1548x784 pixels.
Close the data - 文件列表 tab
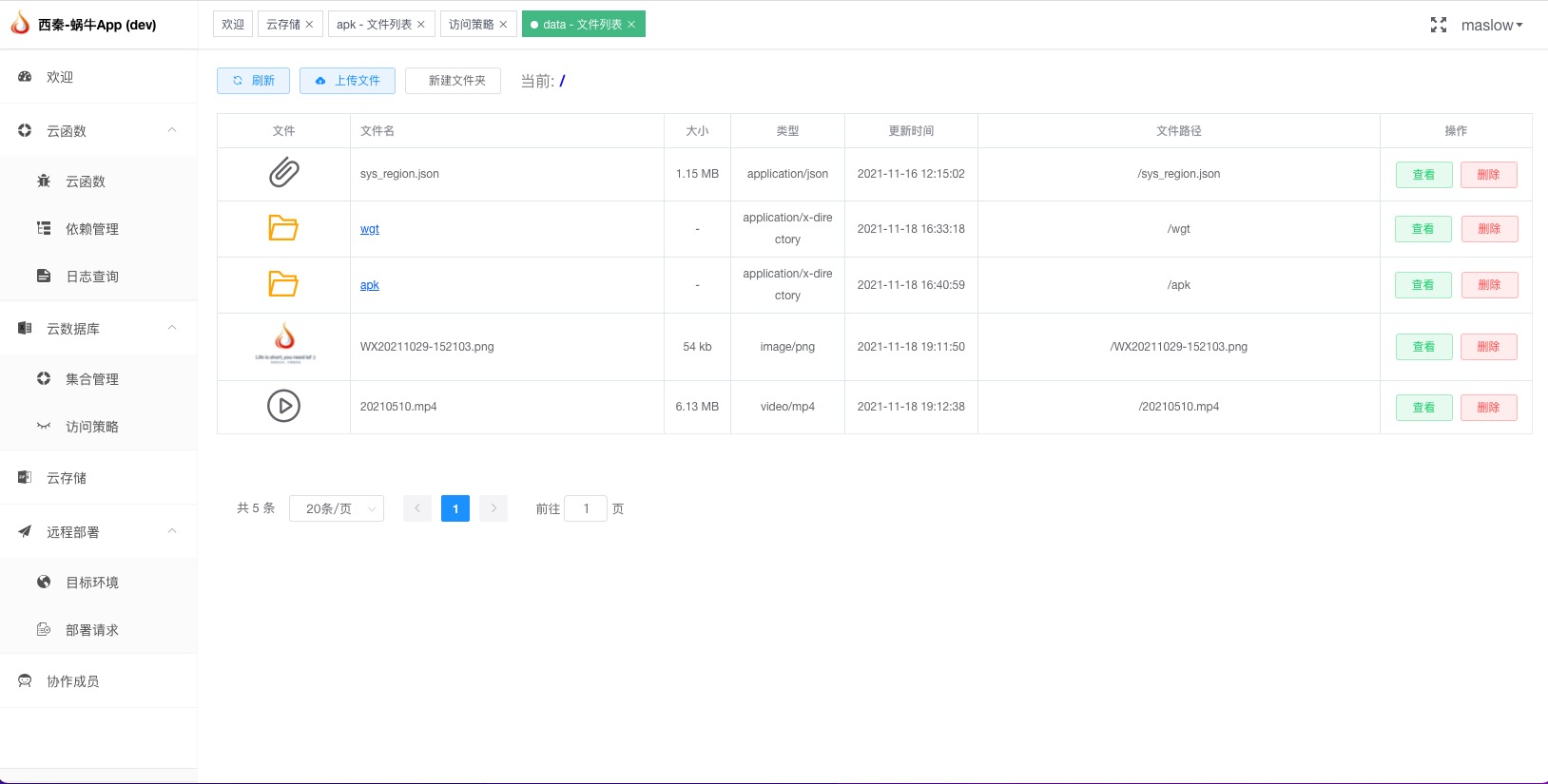point(631,25)
